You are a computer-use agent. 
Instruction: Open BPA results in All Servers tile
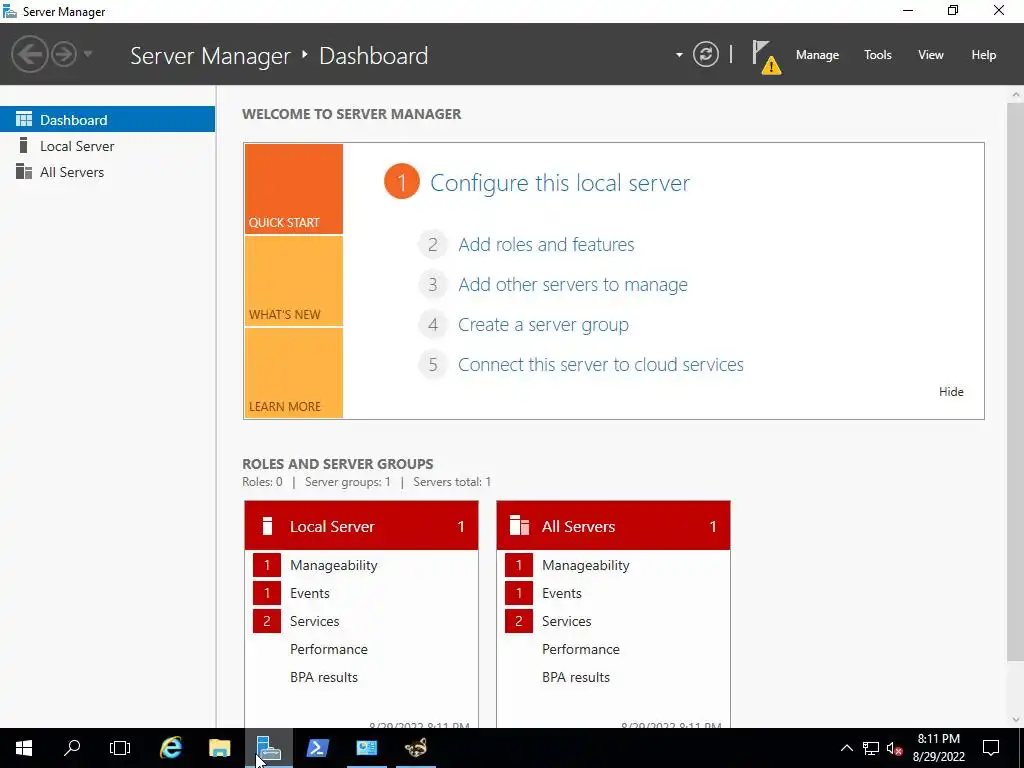pos(576,677)
